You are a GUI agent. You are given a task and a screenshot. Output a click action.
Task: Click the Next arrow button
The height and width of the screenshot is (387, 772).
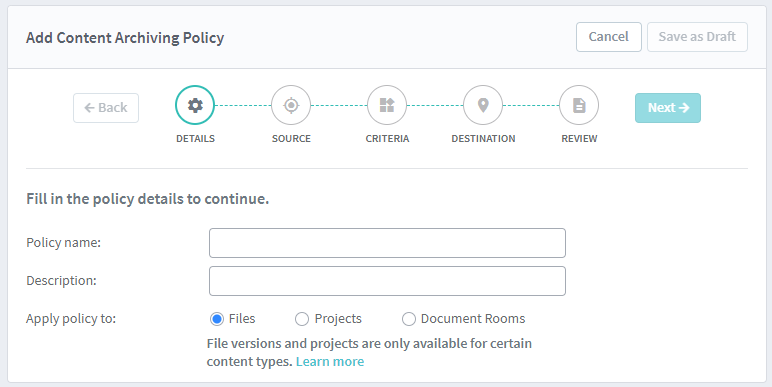pyautogui.click(x=668, y=108)
